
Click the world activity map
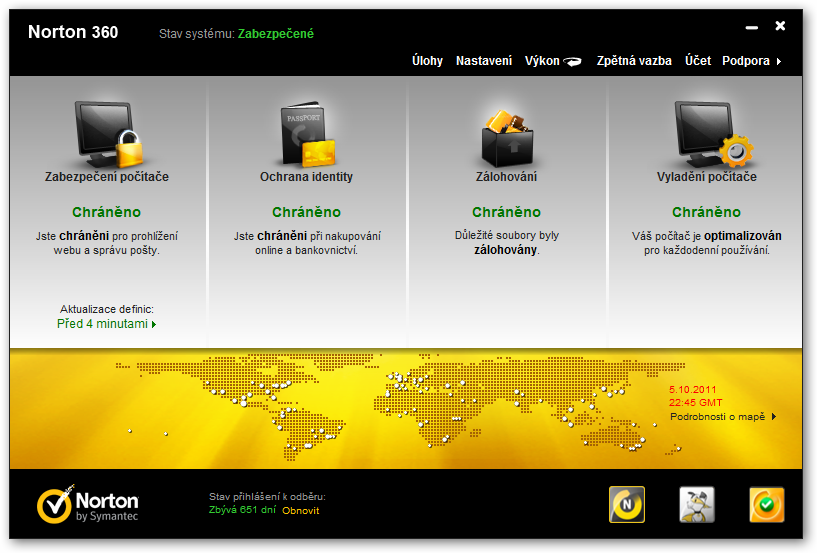(x=400, y=408)
